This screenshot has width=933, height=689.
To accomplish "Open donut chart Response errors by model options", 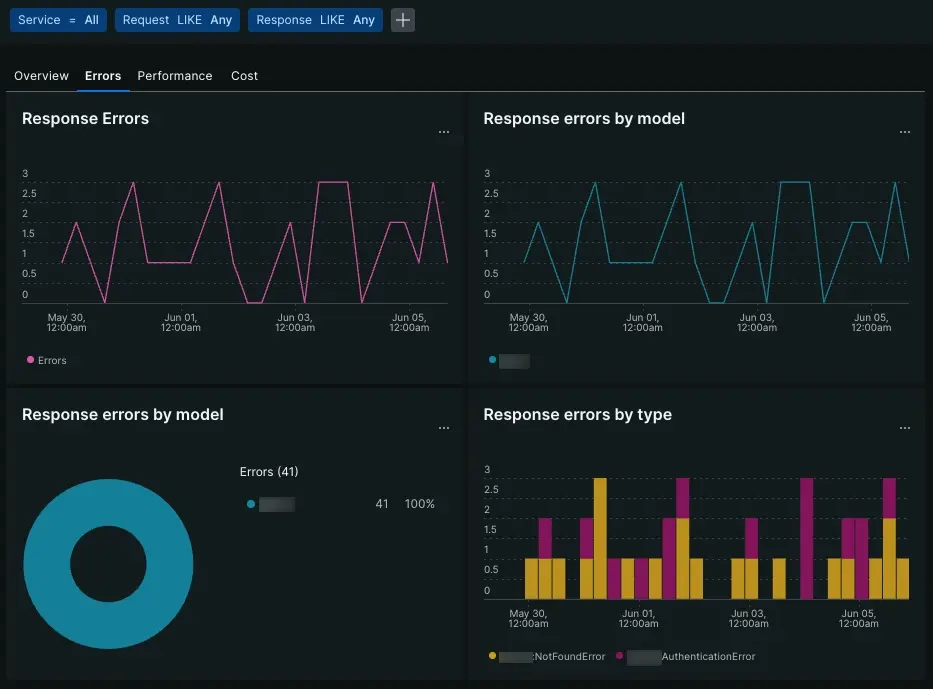I will tap(444, 428).
